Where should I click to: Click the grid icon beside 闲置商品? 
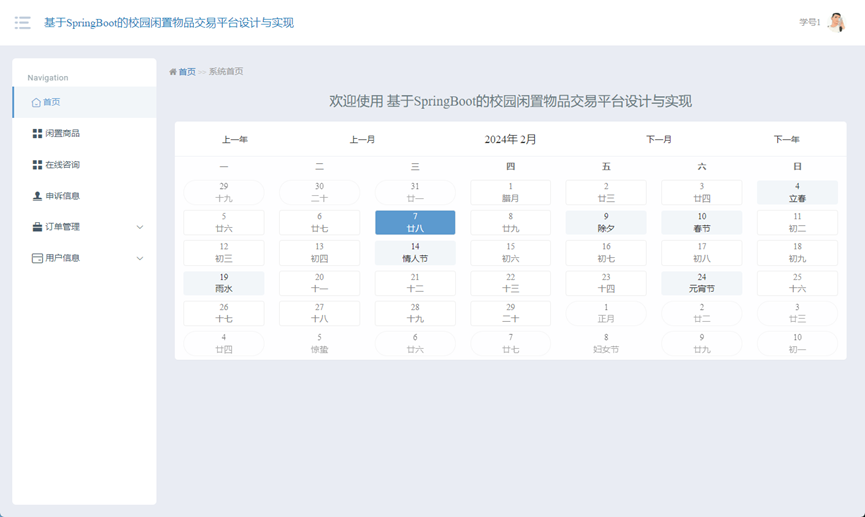click(x=37, y=134)
